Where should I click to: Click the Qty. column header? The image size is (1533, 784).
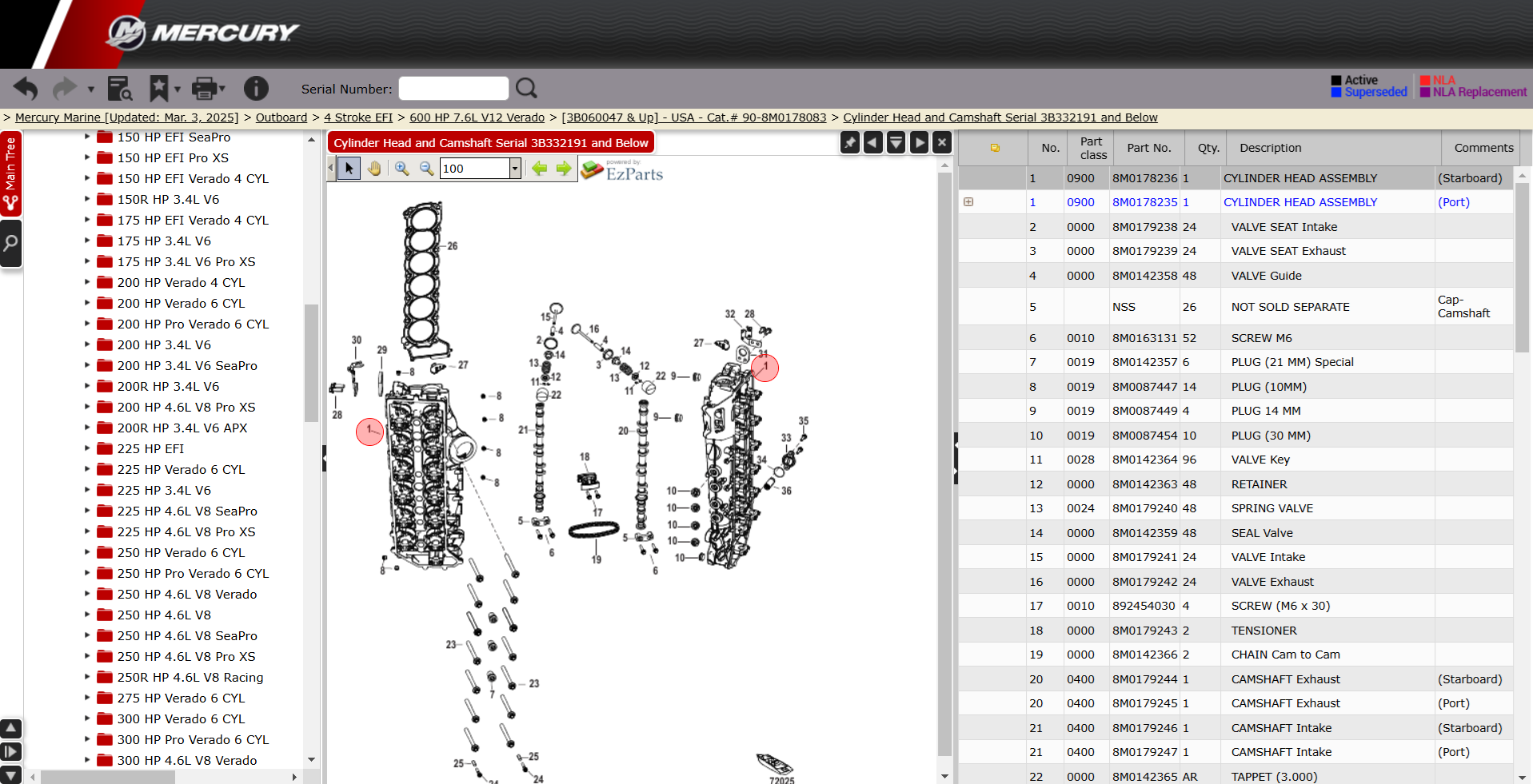tap(1208, 148)
